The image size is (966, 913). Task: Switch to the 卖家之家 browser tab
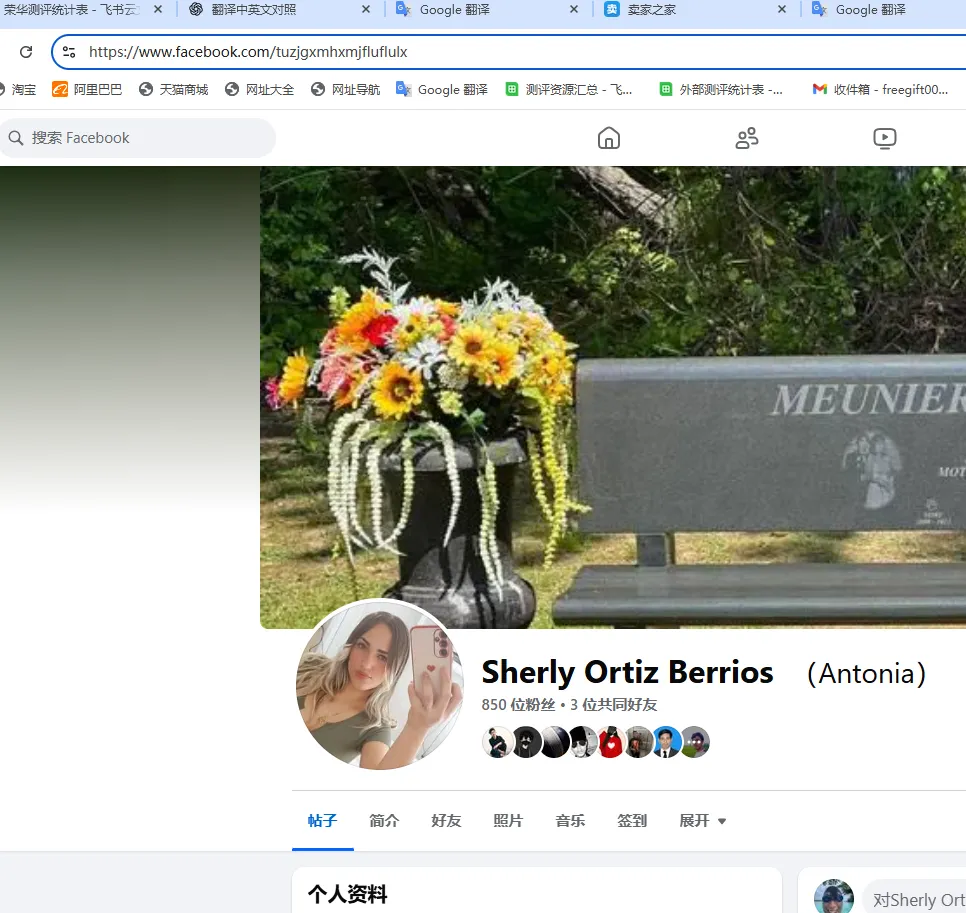pyautogui.click(x=678, y=9)
